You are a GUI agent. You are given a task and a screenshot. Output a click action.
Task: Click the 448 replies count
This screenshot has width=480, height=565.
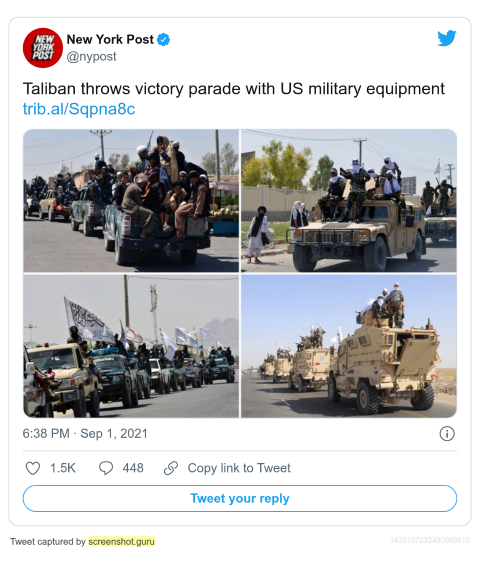pyautogui.click(x=133, y=468)
